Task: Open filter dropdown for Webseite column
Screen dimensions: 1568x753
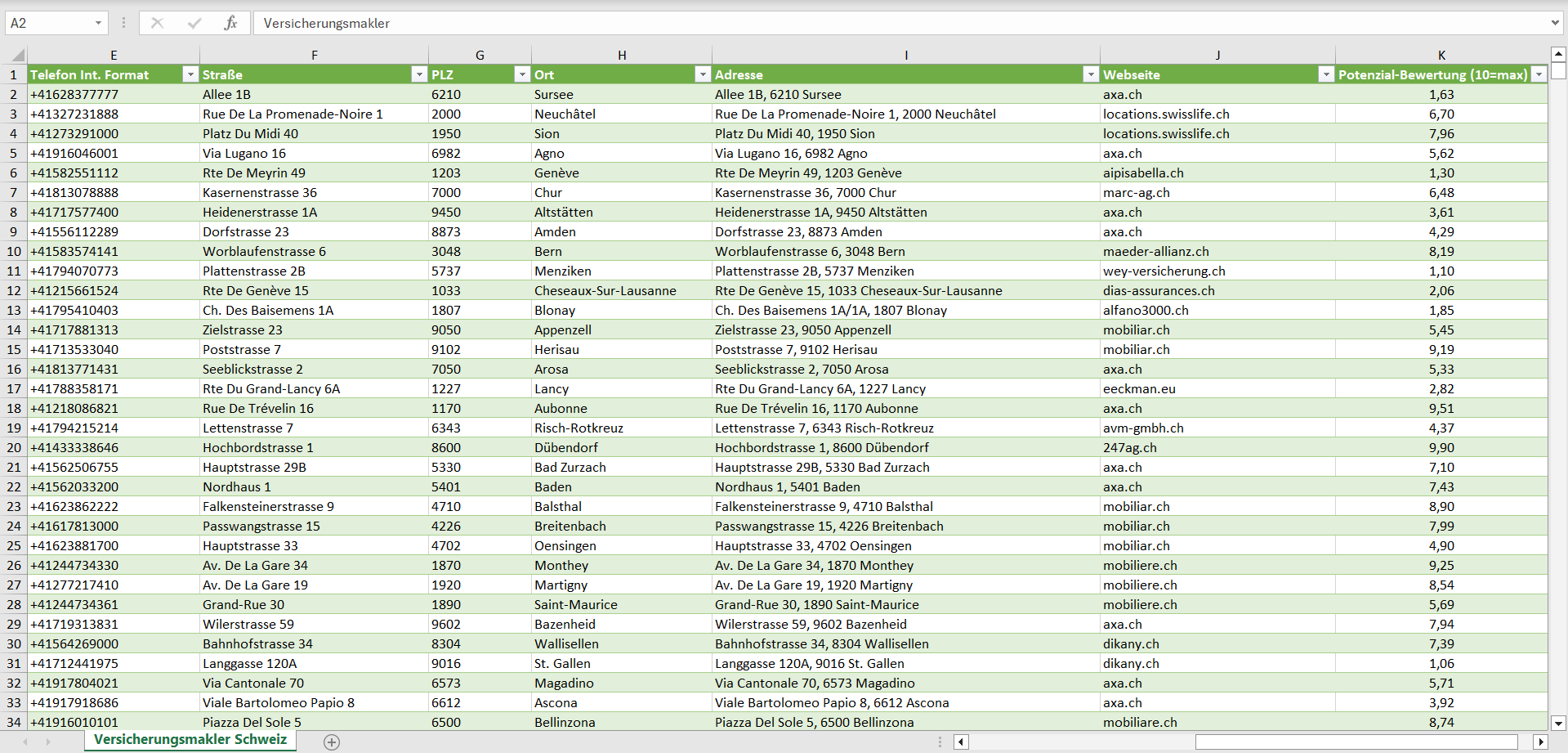Action: tap(1325, 74)
